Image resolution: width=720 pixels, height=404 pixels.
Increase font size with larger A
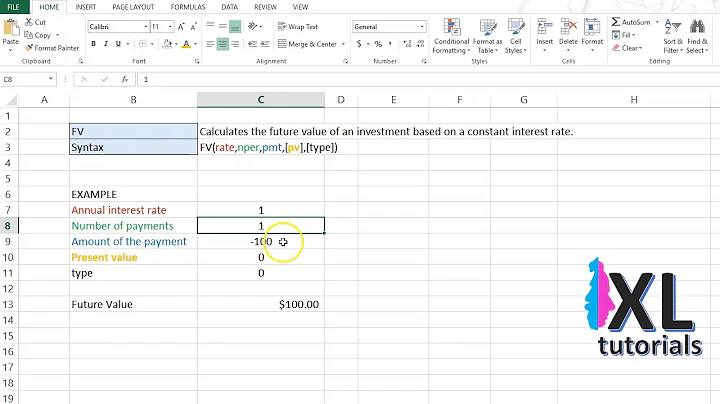pos(181,27)
